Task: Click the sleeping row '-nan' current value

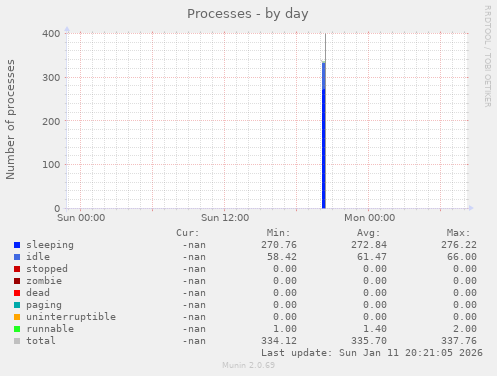Action: click(194, 245)
